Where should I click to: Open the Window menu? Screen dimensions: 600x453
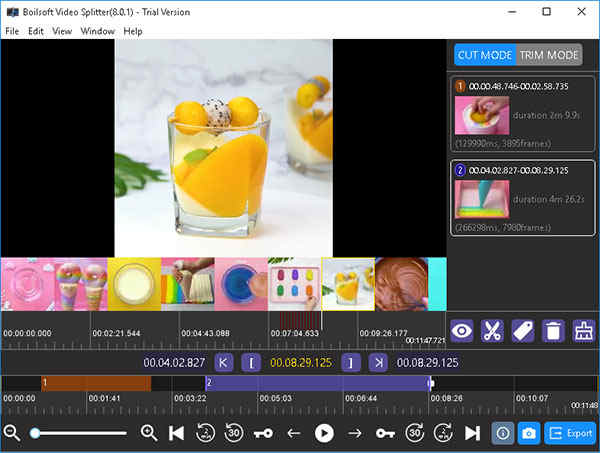[97, 31]
